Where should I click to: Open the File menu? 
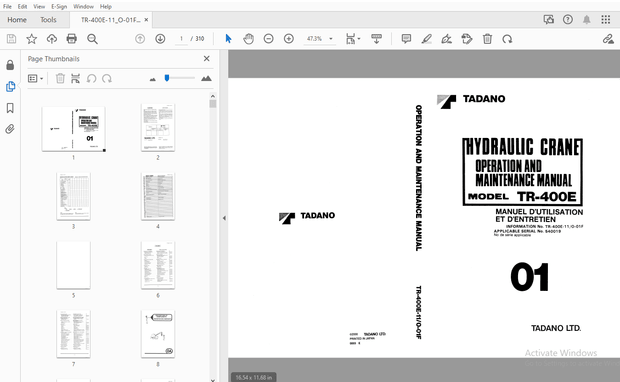tap(7, 6)
